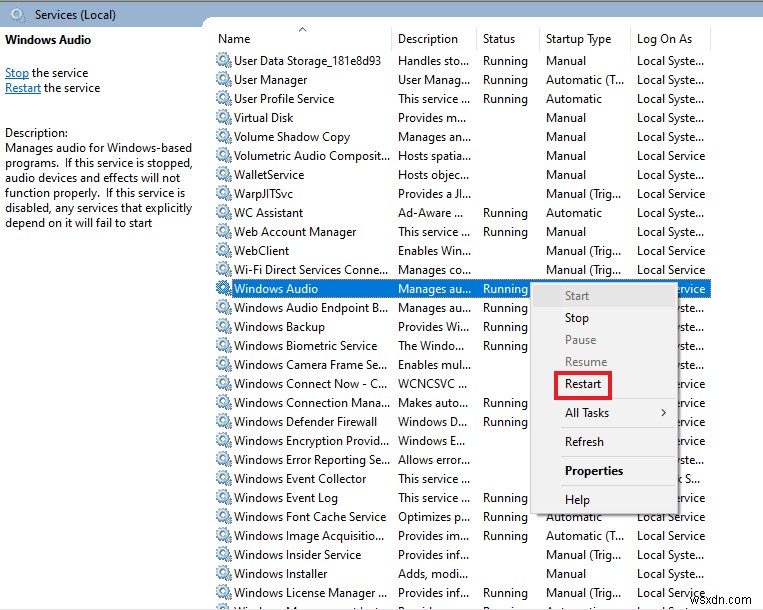Select the Windows Event Collector icon
The image size is (763, 610).
(x=223, y=478)
